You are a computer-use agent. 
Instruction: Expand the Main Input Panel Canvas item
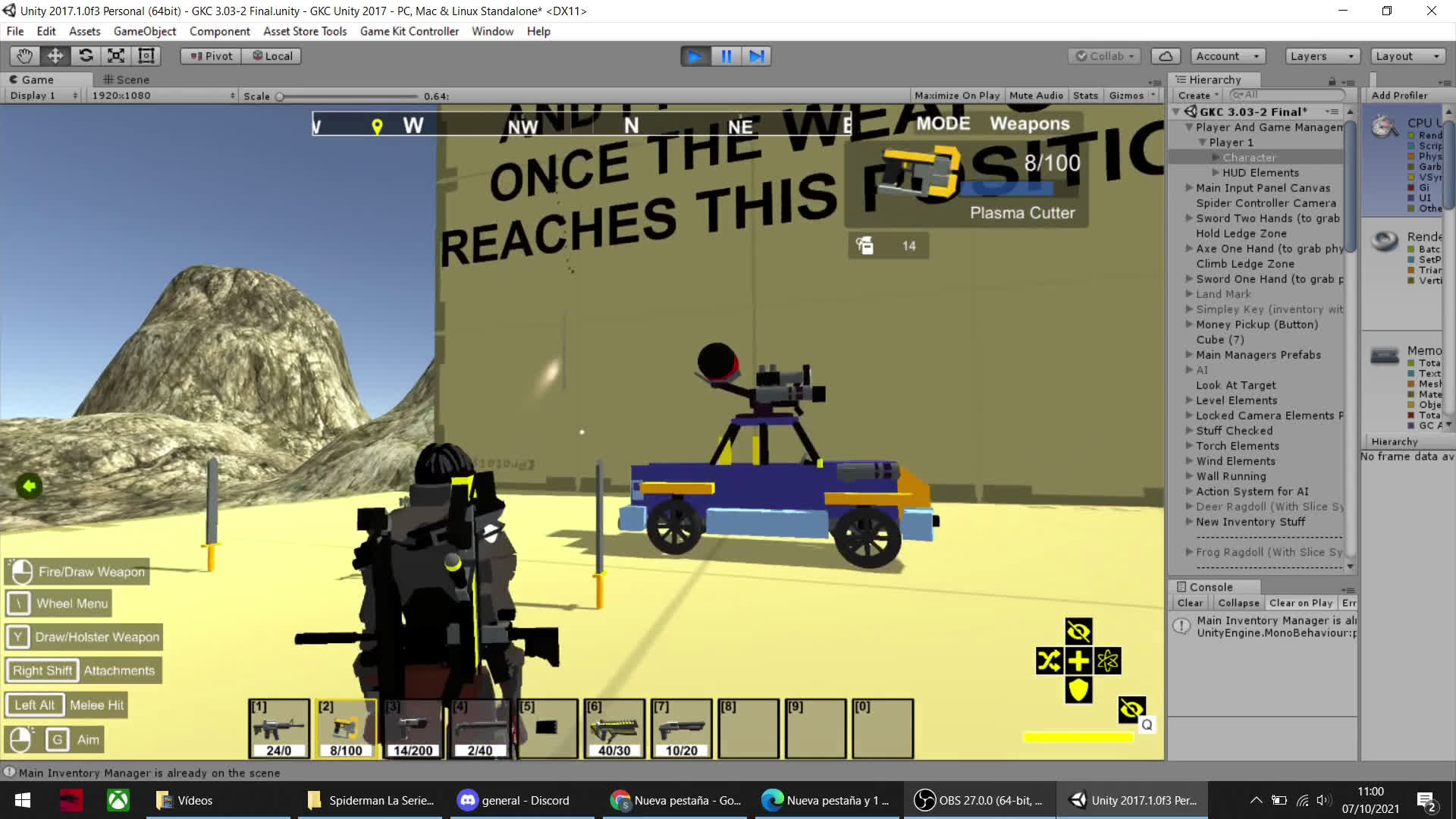pos(1189,188)
